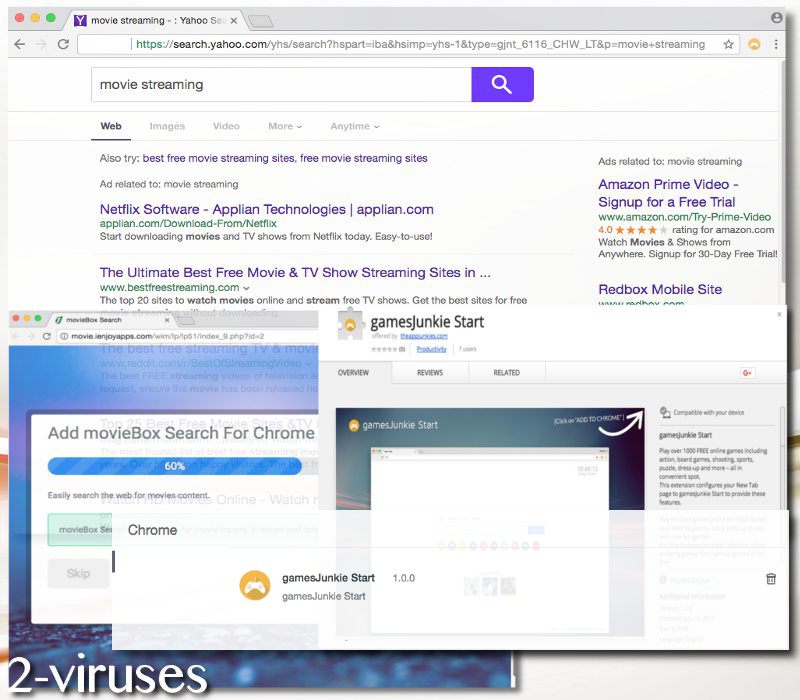Close the movieBox Search tab
800x700 pixels.
[167, 320]
